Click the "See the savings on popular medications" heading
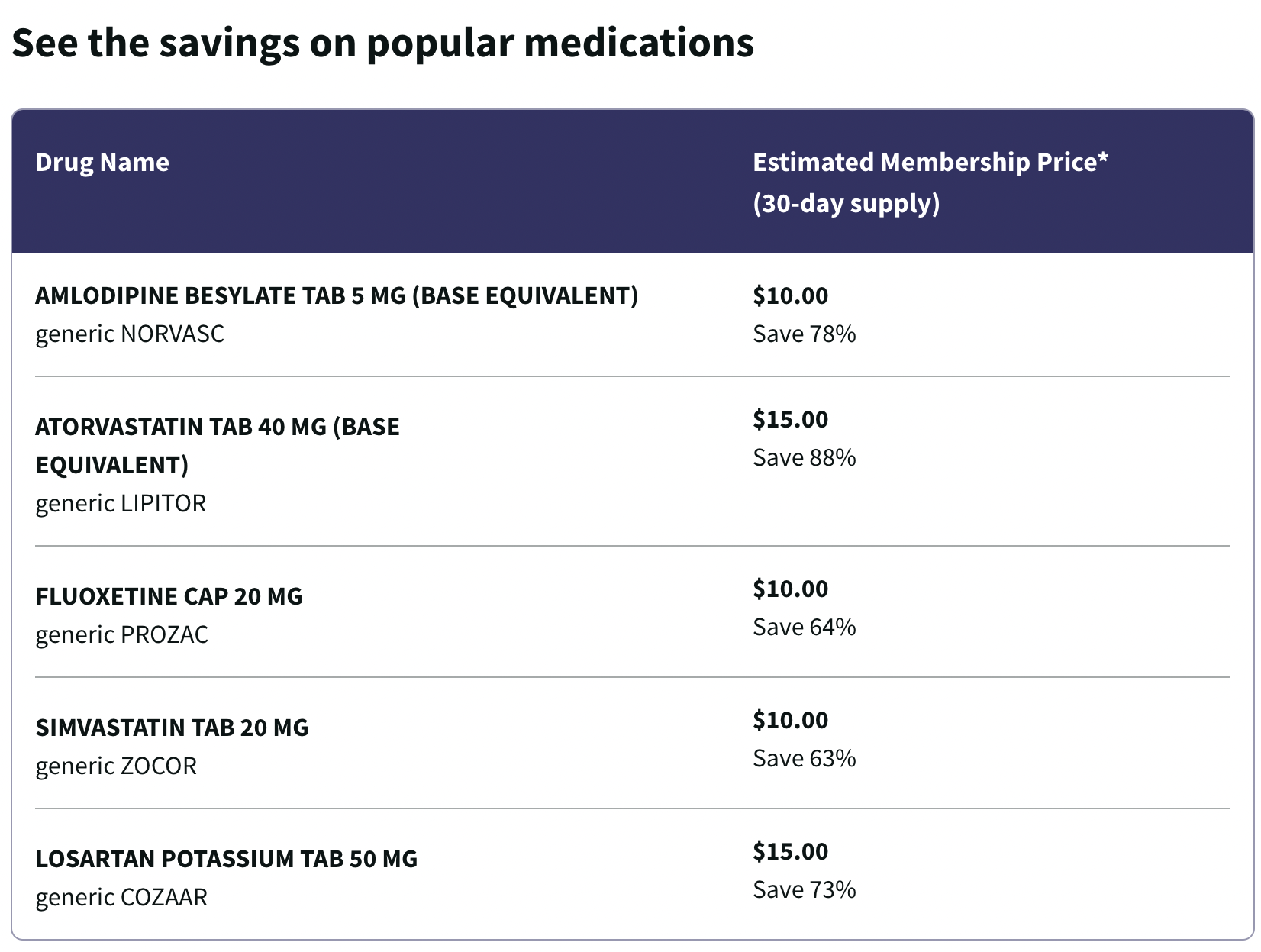1261x952 pixels. [382, 43]
